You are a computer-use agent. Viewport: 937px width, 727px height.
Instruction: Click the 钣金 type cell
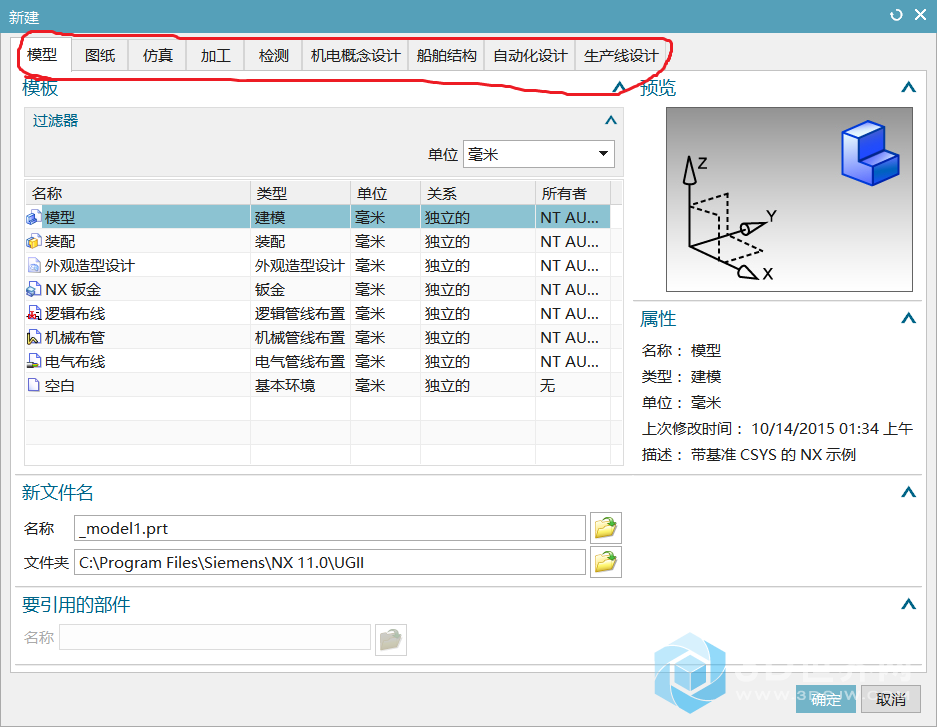click(300, 289)
